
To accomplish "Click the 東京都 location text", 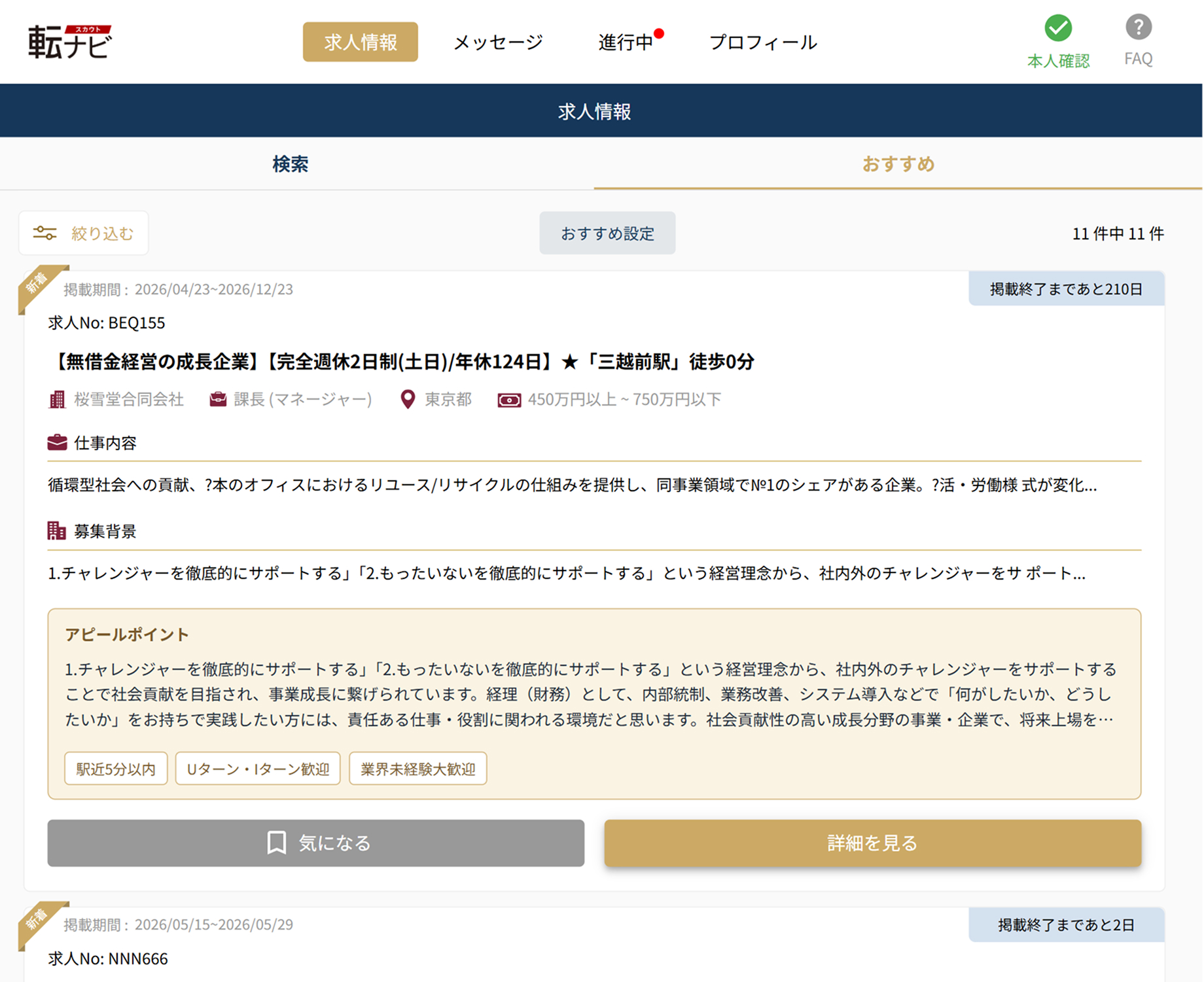I will pos(448,399).
